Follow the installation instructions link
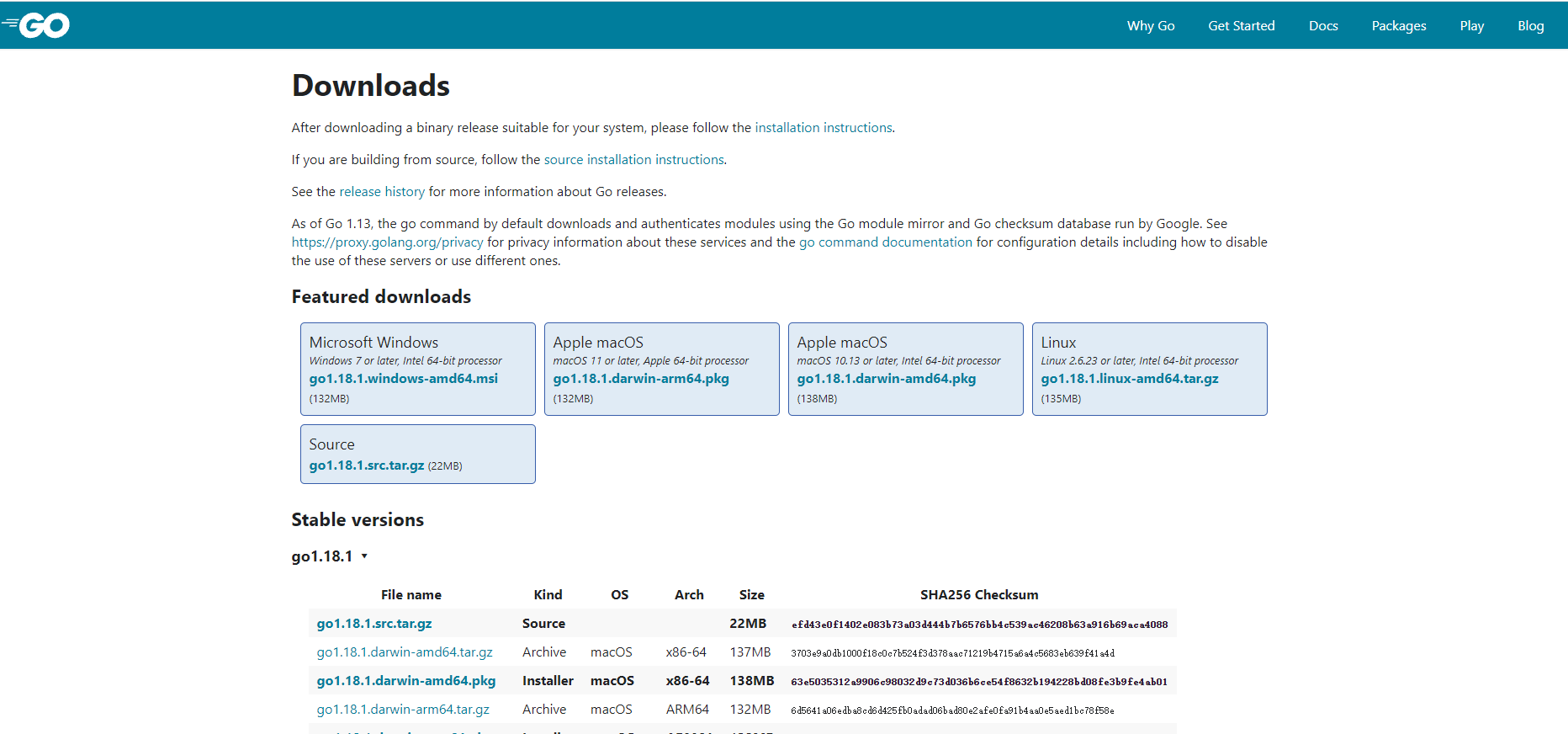The width and height of the screenshot is (1568, 734). 824,128
